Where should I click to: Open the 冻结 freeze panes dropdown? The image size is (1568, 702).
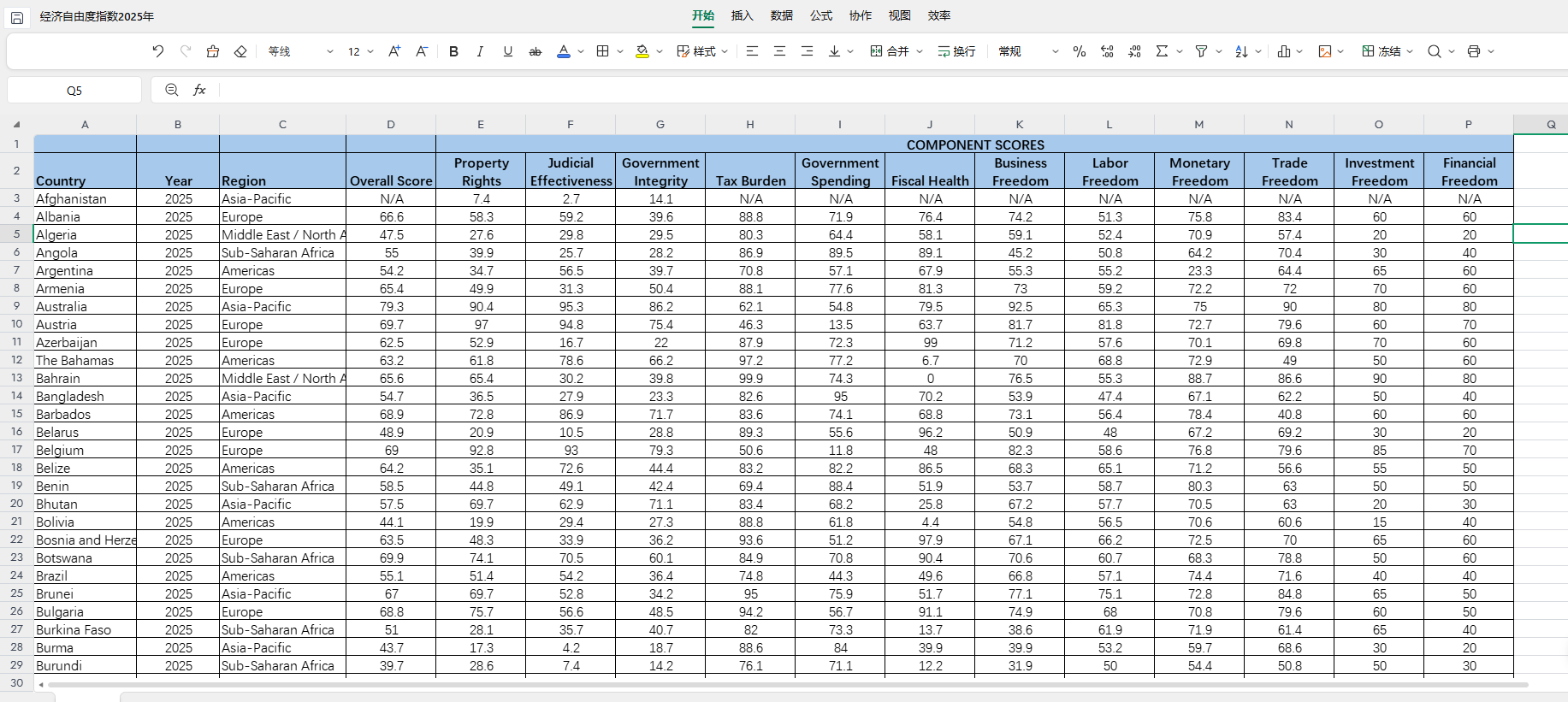(x=1388, y=51)
